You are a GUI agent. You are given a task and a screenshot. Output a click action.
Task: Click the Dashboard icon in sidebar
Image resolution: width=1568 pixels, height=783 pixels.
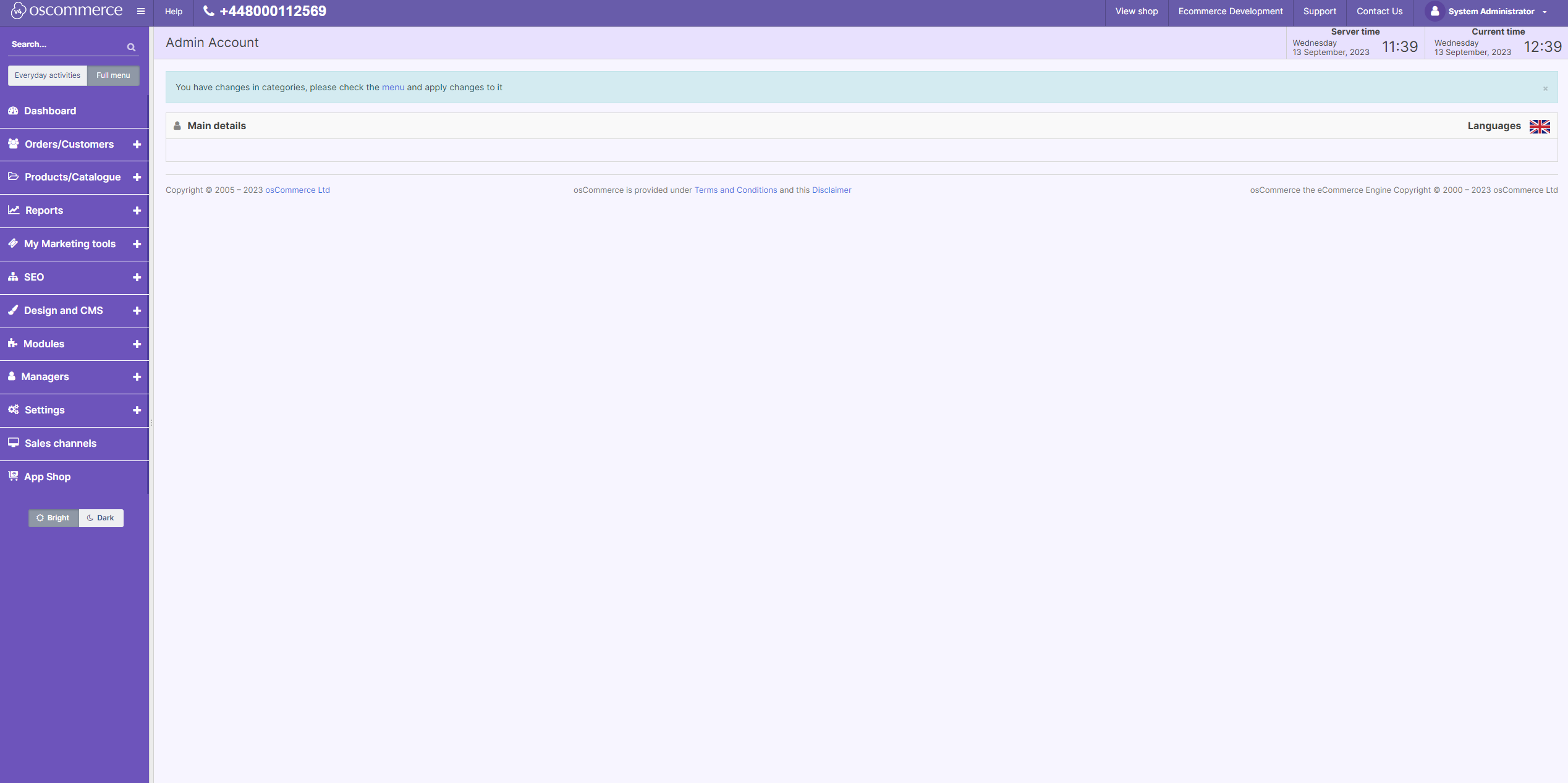(13, 110)
